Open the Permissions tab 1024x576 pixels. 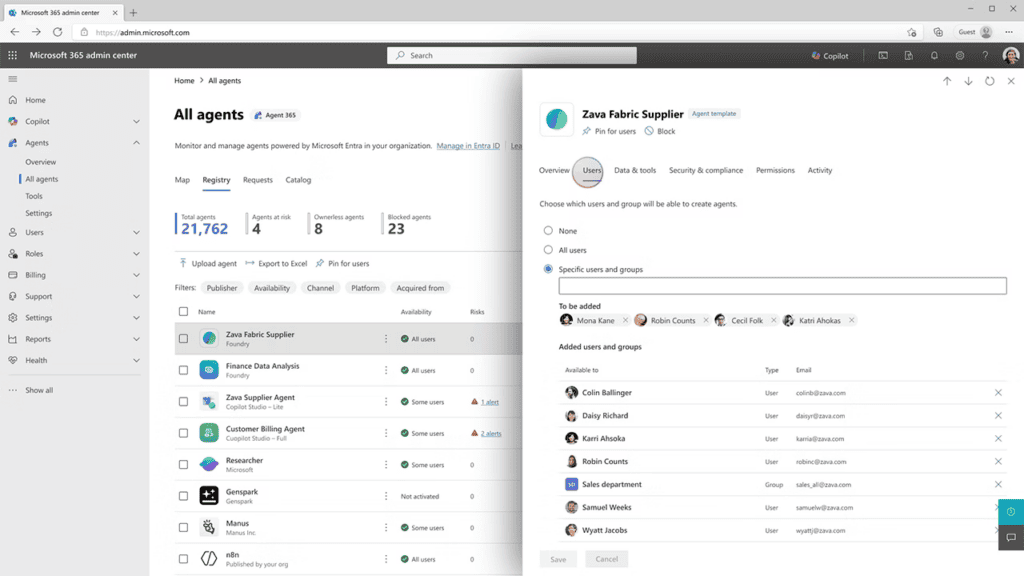coord(775,170)
